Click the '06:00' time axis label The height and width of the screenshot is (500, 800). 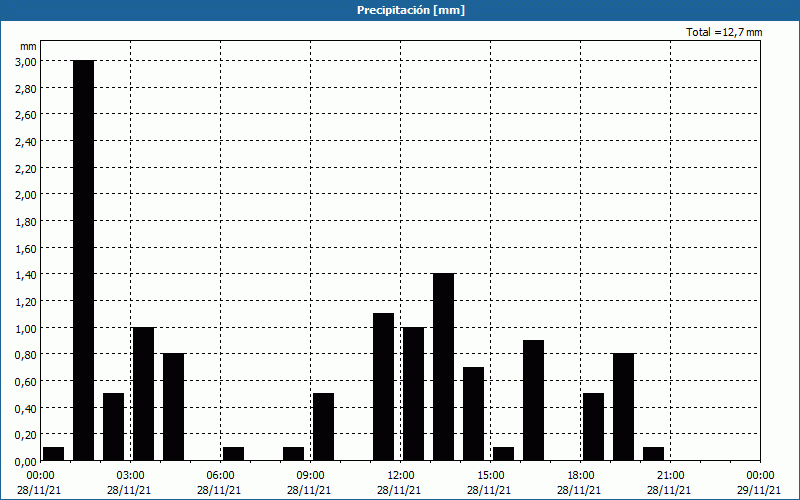point(220,476)
